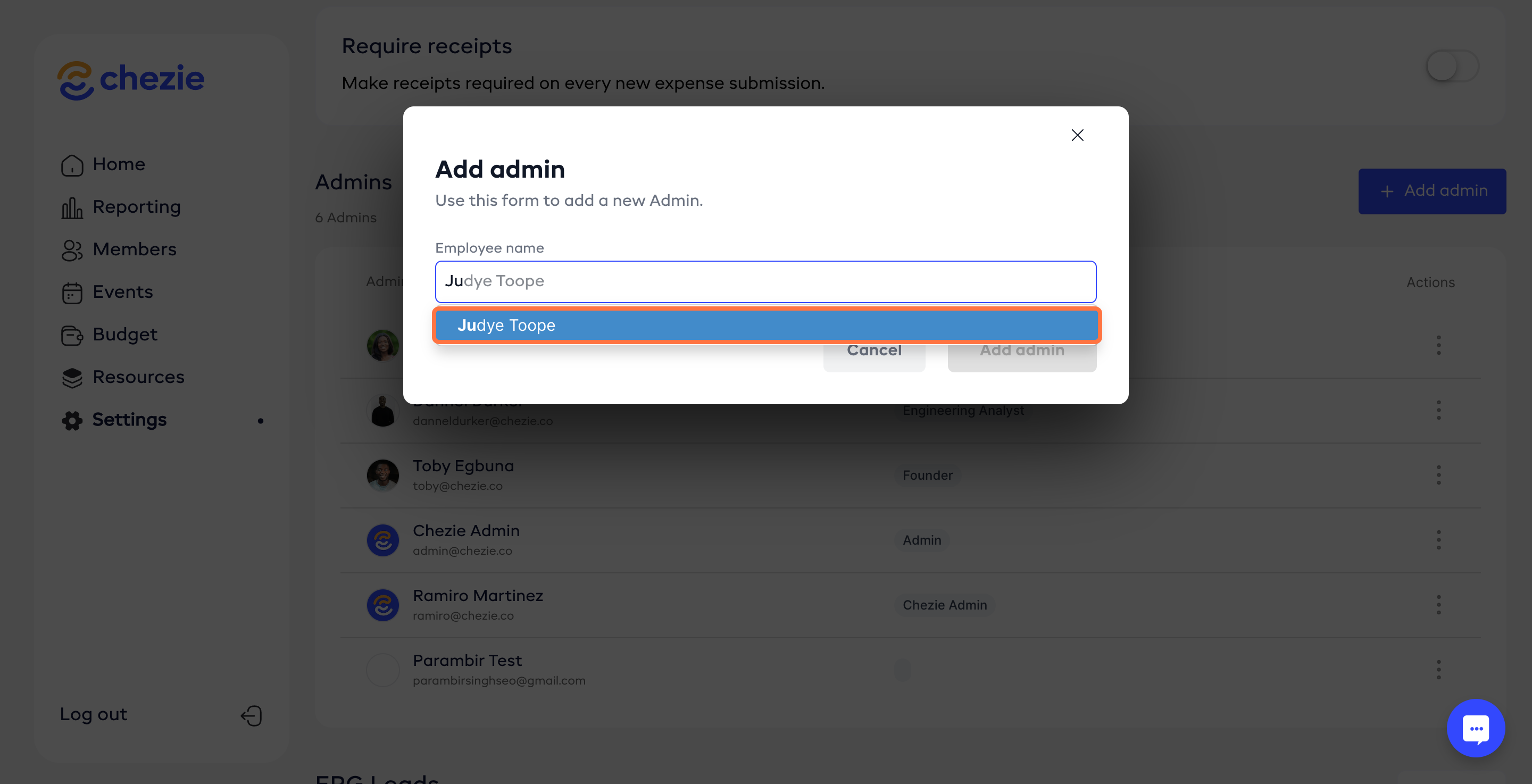Open the Budget wallet icon
This screenshot has height=784, width=1532.
[72, 335]
